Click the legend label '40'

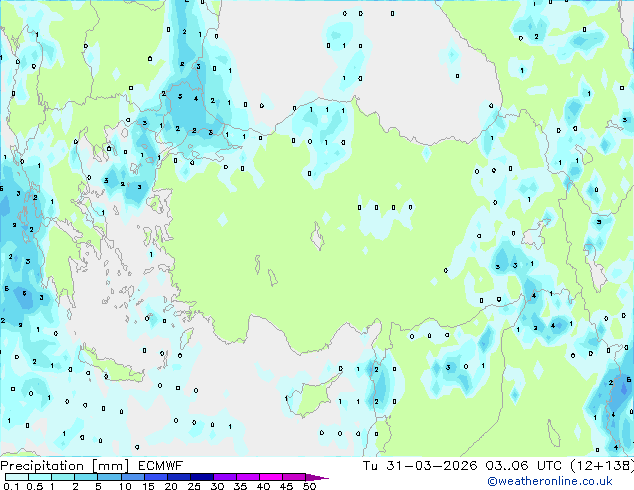coord(263,486)
